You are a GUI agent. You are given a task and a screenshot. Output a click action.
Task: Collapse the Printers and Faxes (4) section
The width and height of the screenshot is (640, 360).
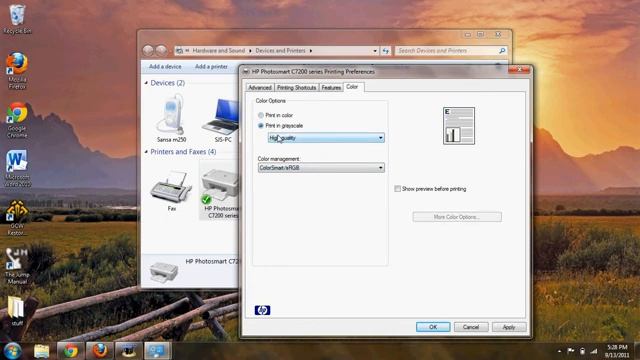click(x=147, y=151)
